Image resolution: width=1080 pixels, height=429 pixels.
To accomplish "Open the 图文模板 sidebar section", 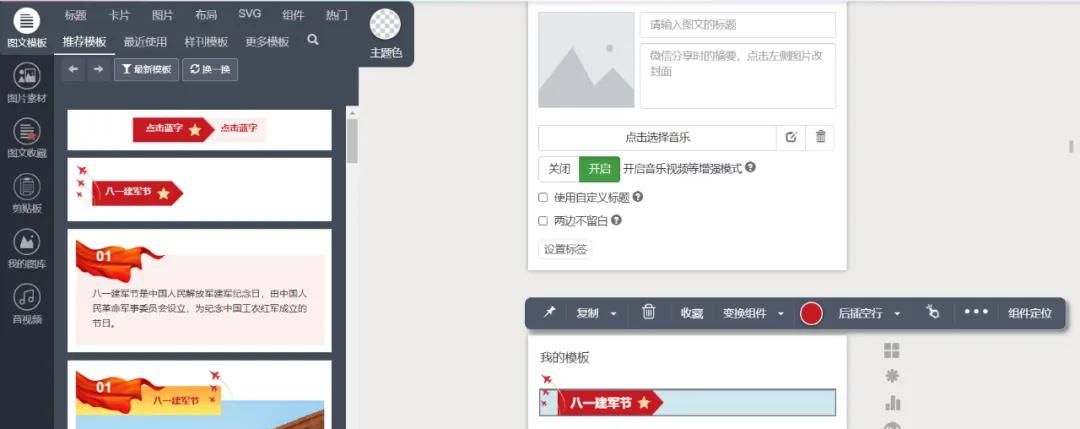I will (x=26, y=28).
